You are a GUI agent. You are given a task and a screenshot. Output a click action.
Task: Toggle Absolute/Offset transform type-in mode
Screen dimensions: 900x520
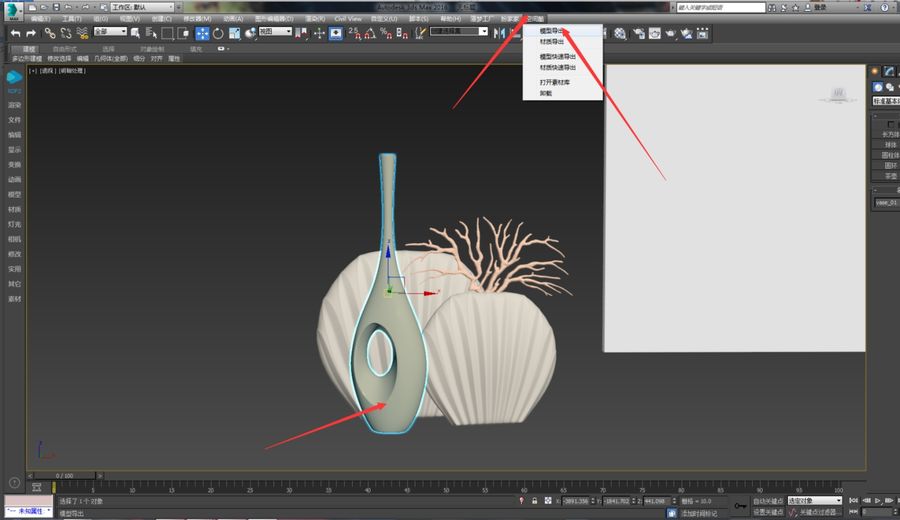pyautogui.click(x=548, y=501)
